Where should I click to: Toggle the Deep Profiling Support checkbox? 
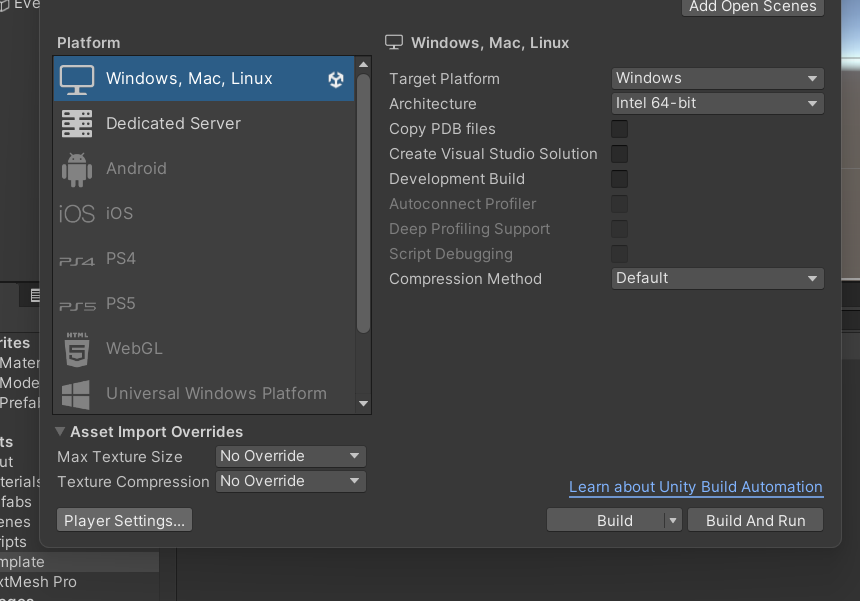tap(619, 229)
